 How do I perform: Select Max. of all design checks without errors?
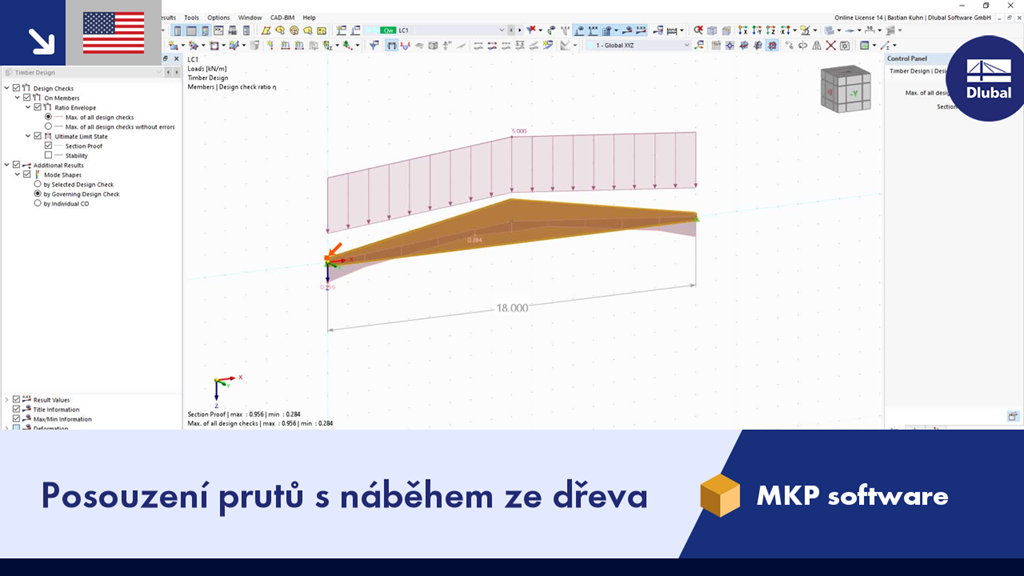[x=48, y=127]
